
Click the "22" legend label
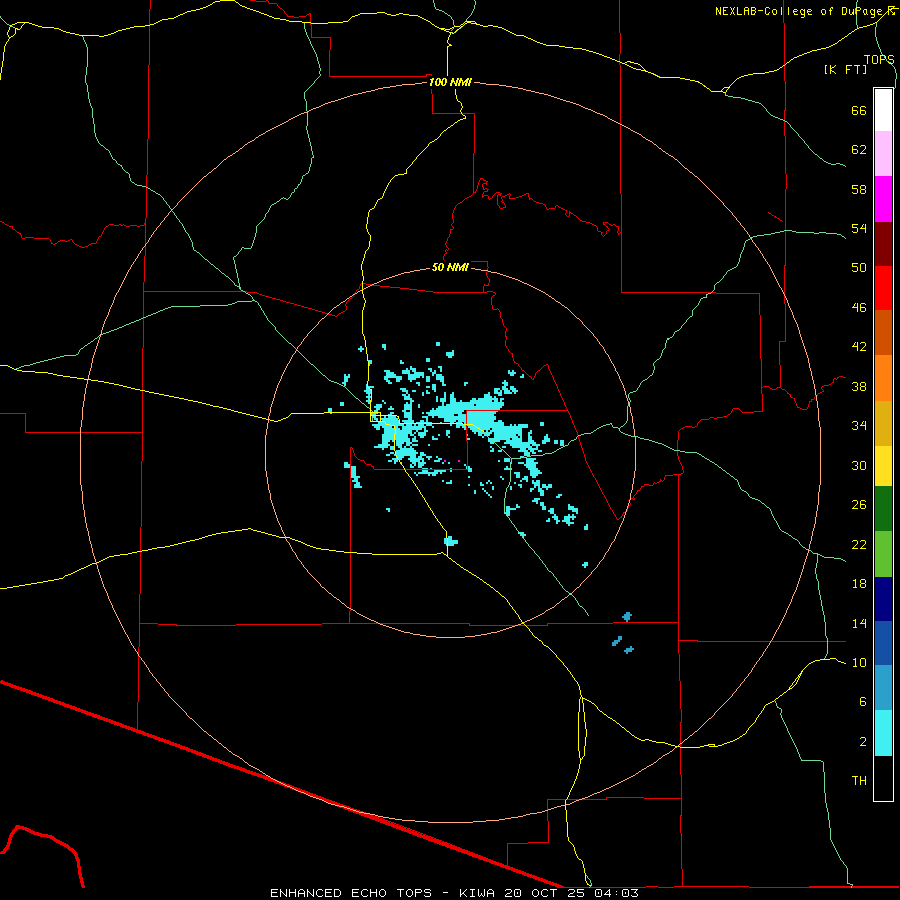tap(859, 544)
